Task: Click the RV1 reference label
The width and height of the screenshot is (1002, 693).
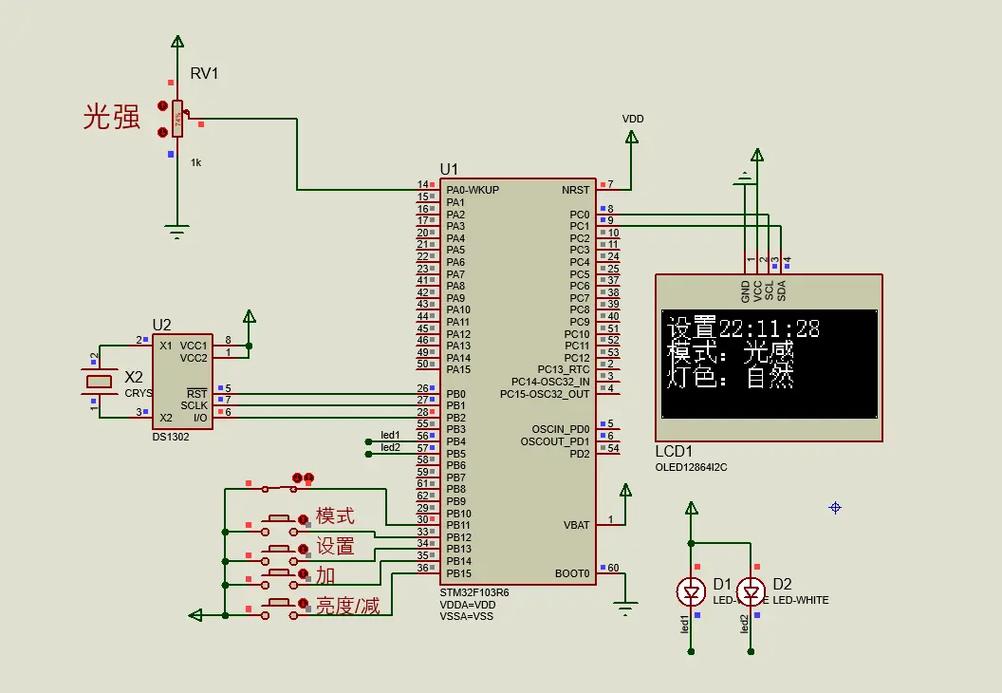Action: click(204, 74)
